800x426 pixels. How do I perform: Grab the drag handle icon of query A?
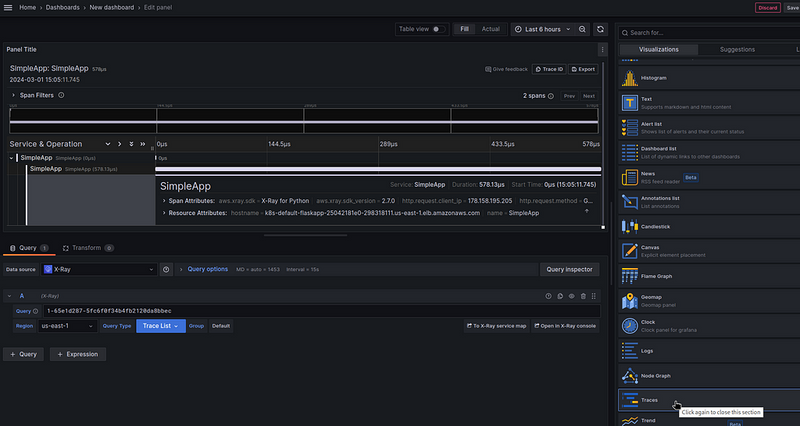pyautogui.click(x=593, y=296)
